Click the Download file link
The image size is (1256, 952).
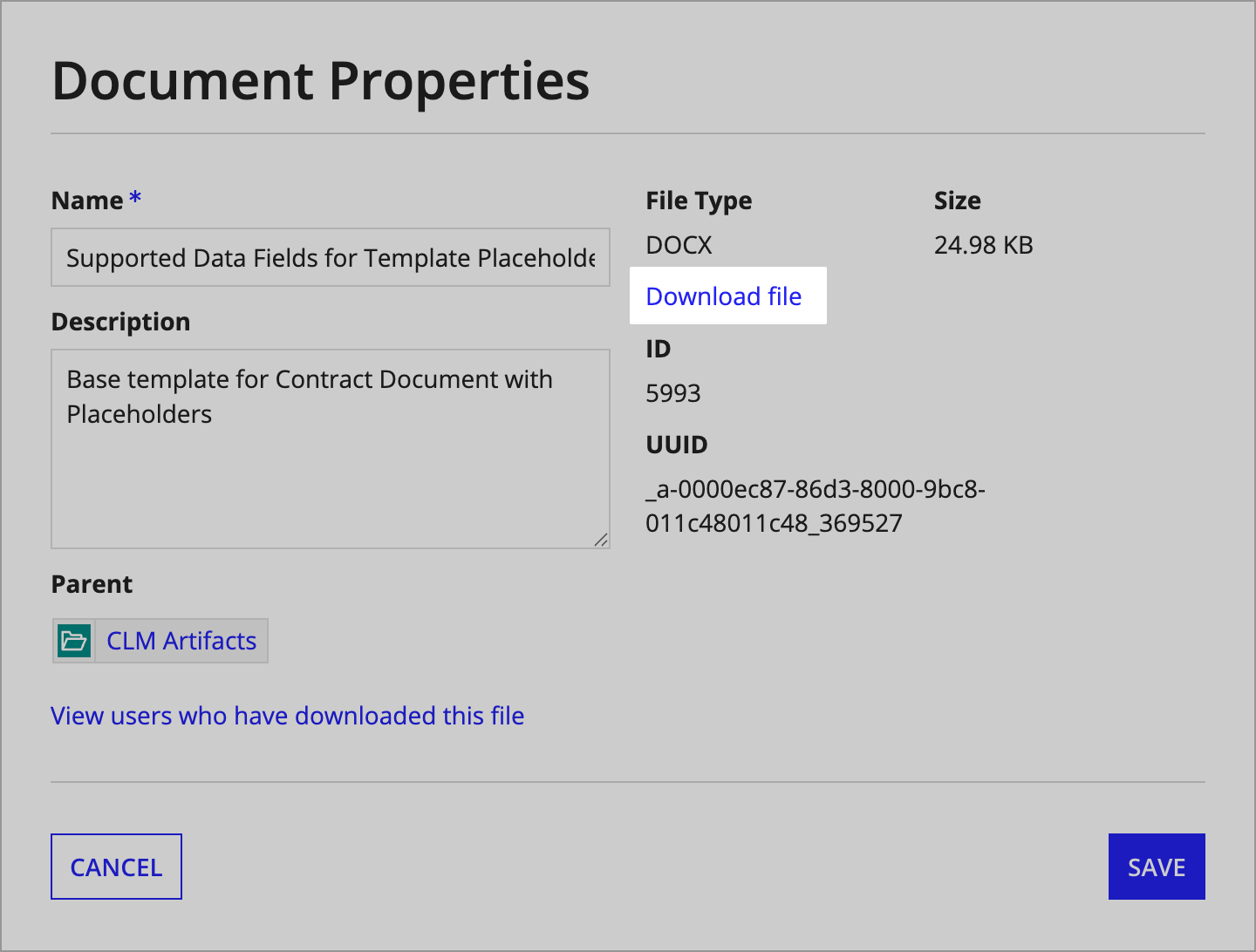[x=724, y=296]
